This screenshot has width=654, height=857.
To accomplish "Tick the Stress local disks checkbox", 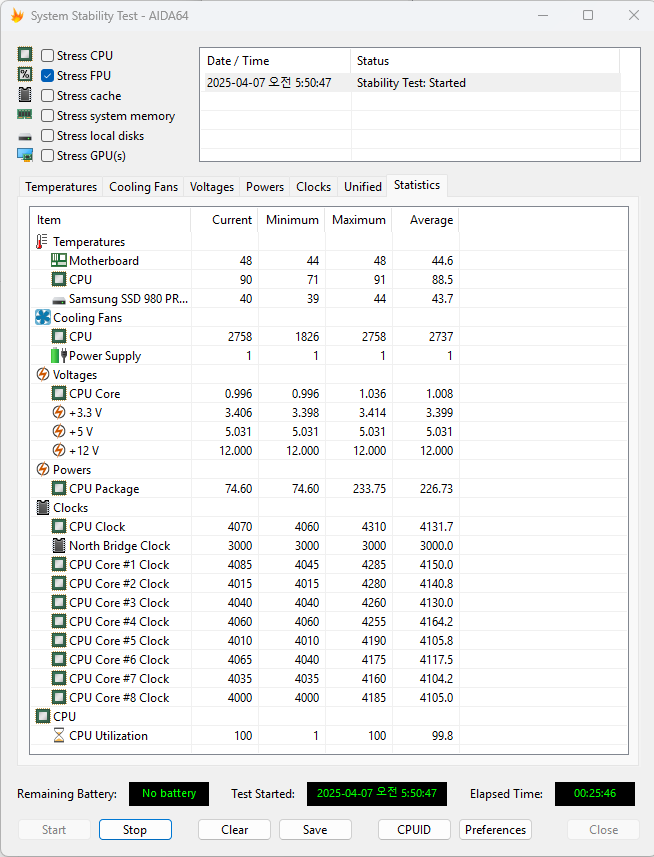I will point(48,136).
